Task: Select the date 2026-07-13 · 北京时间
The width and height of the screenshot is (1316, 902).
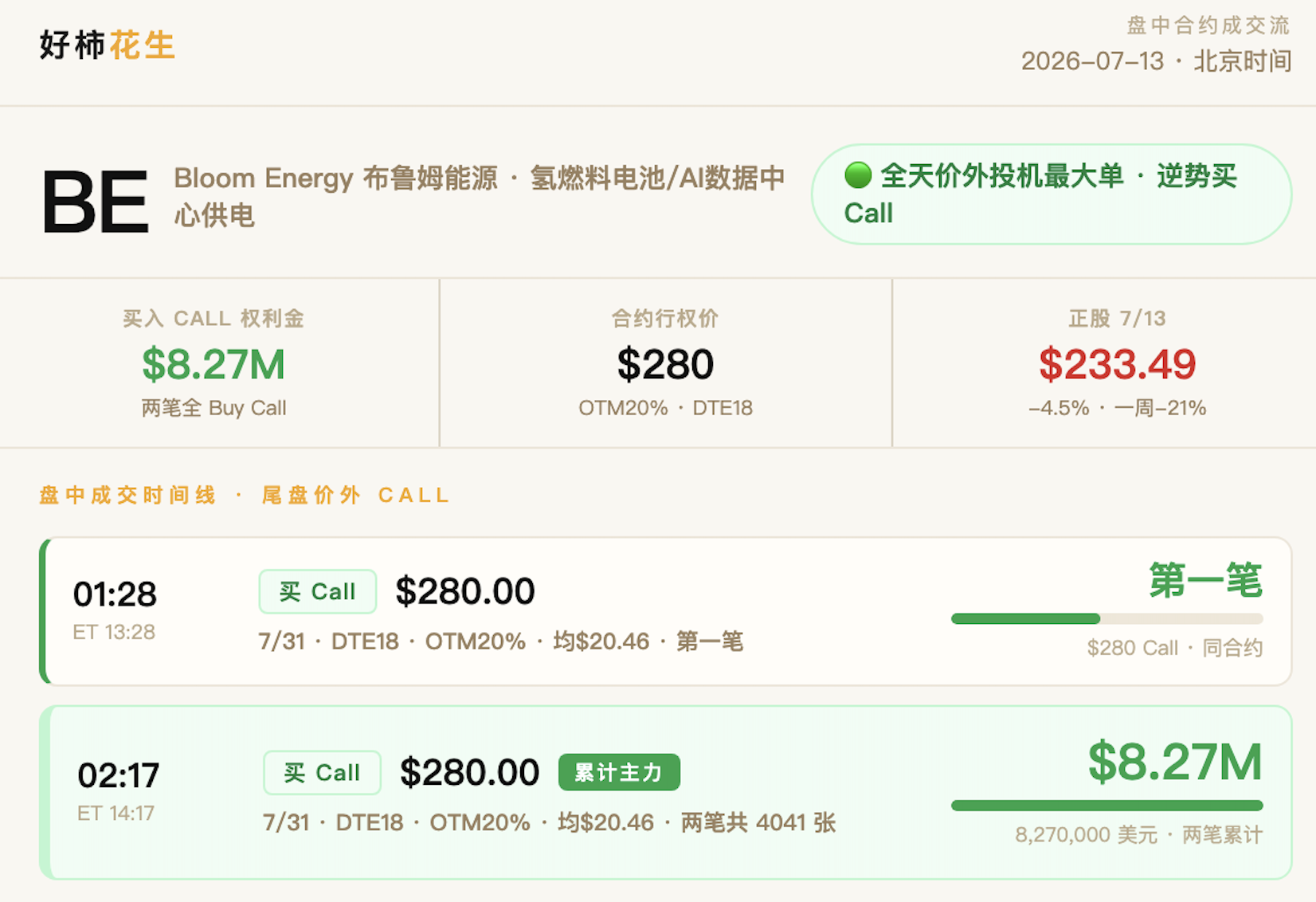Action: click(x=1157, y=61)
